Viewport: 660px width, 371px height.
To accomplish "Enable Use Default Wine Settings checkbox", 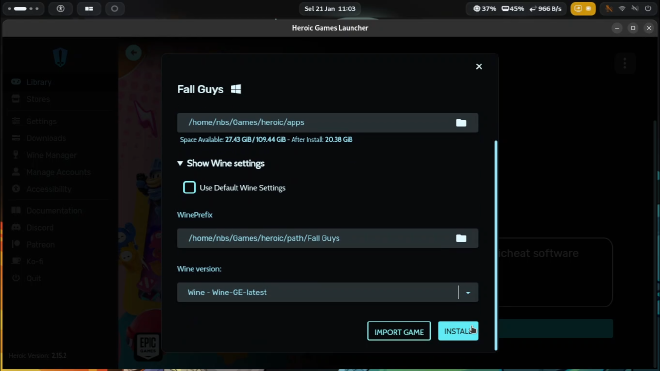I will (189, 187).
